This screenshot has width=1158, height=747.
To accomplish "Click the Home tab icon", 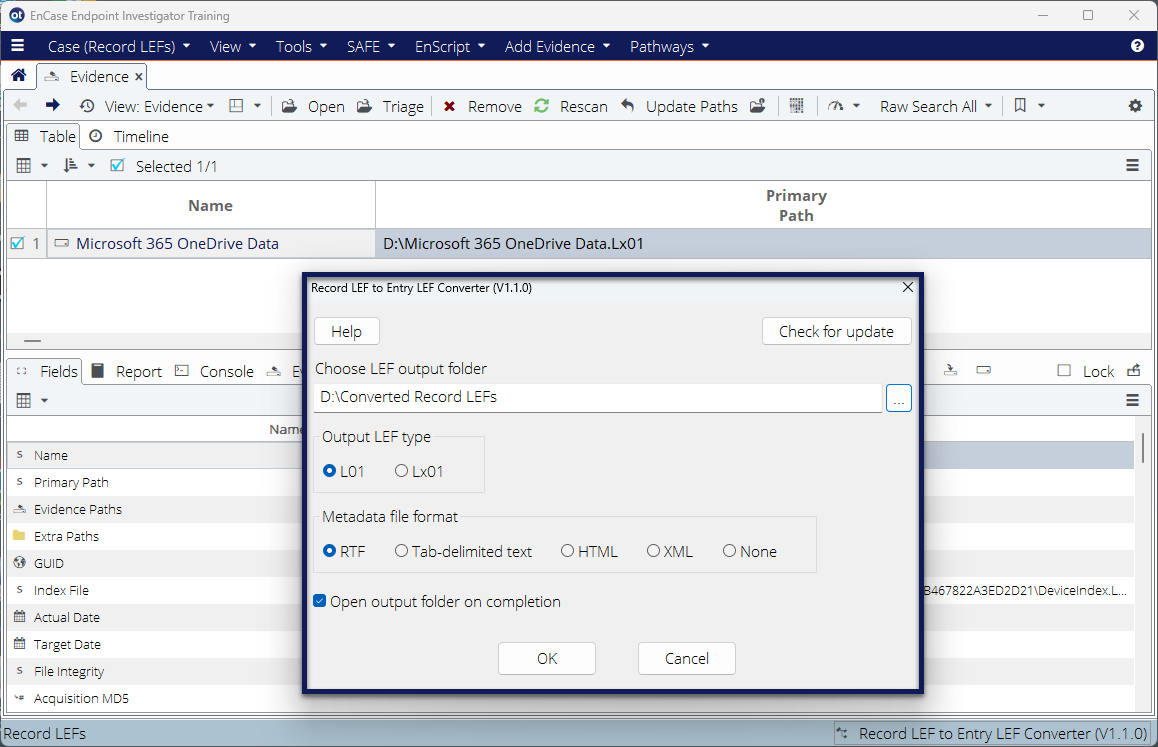I will point(18,75).
